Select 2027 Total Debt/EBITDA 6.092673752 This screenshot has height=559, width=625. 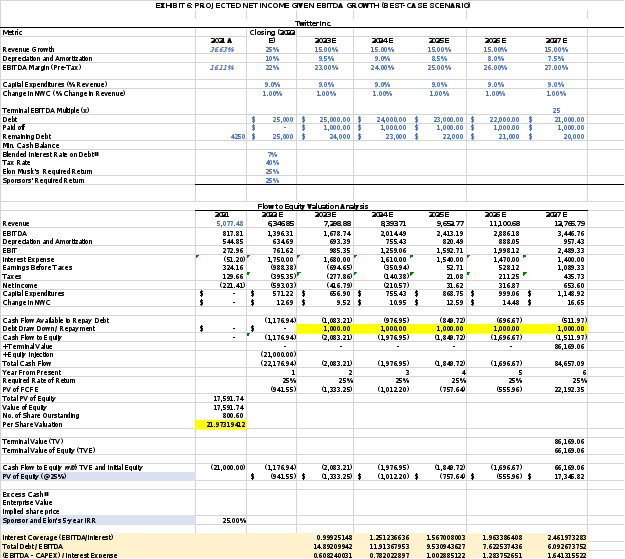566,547
